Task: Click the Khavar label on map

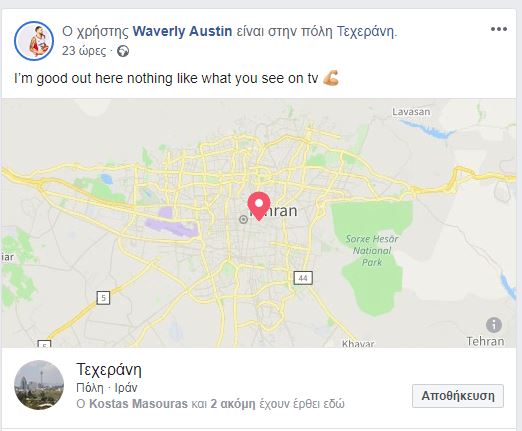Action: (358, 343)
